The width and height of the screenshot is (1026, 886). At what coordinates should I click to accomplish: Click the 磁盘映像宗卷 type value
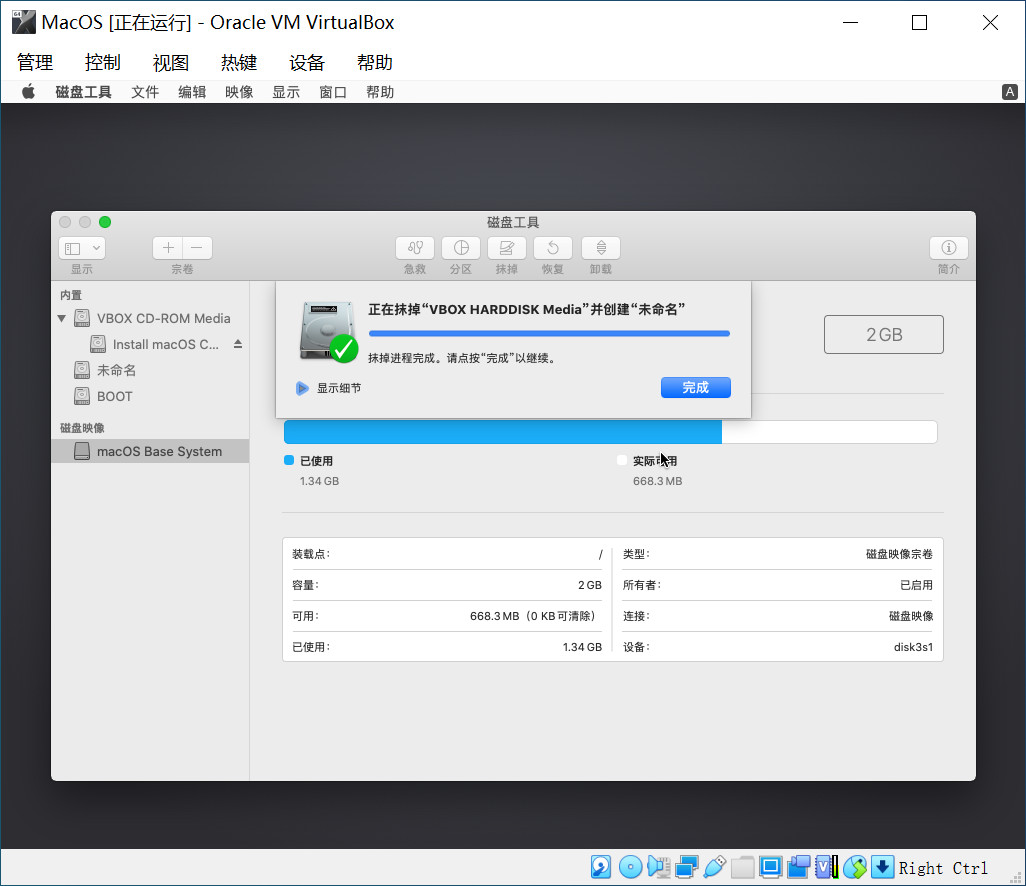pos(899,554)
